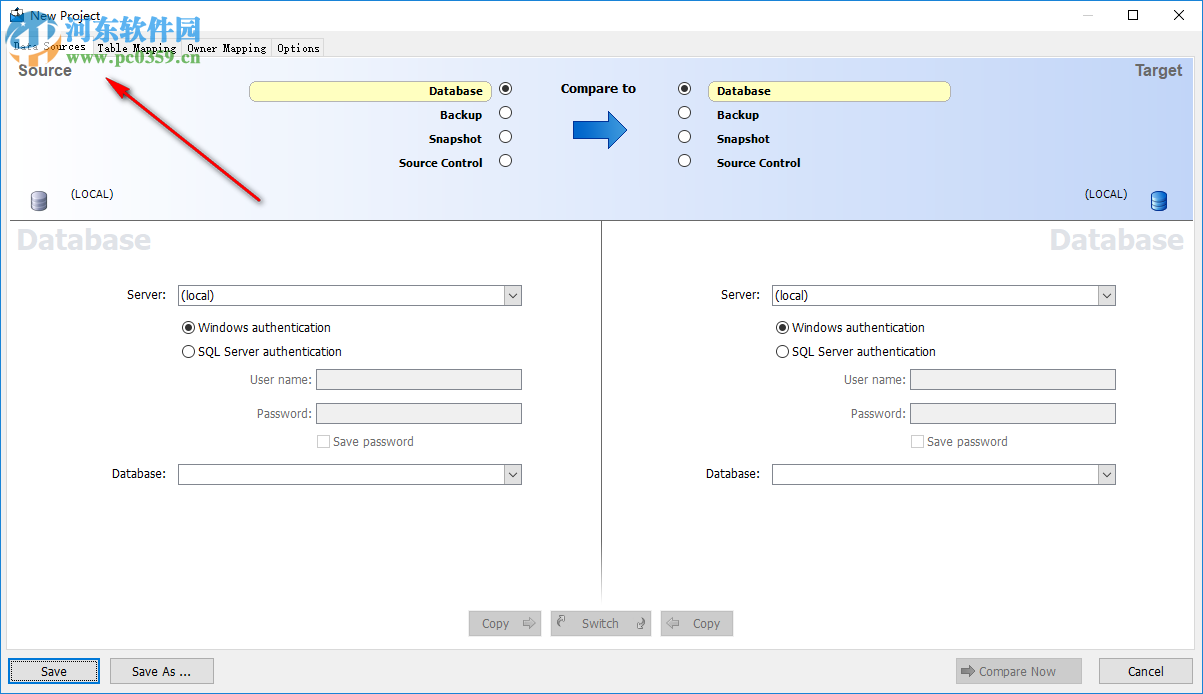Click the Save As button
The width and height of the screenshot is (1203, 694).
click(161, 671)
